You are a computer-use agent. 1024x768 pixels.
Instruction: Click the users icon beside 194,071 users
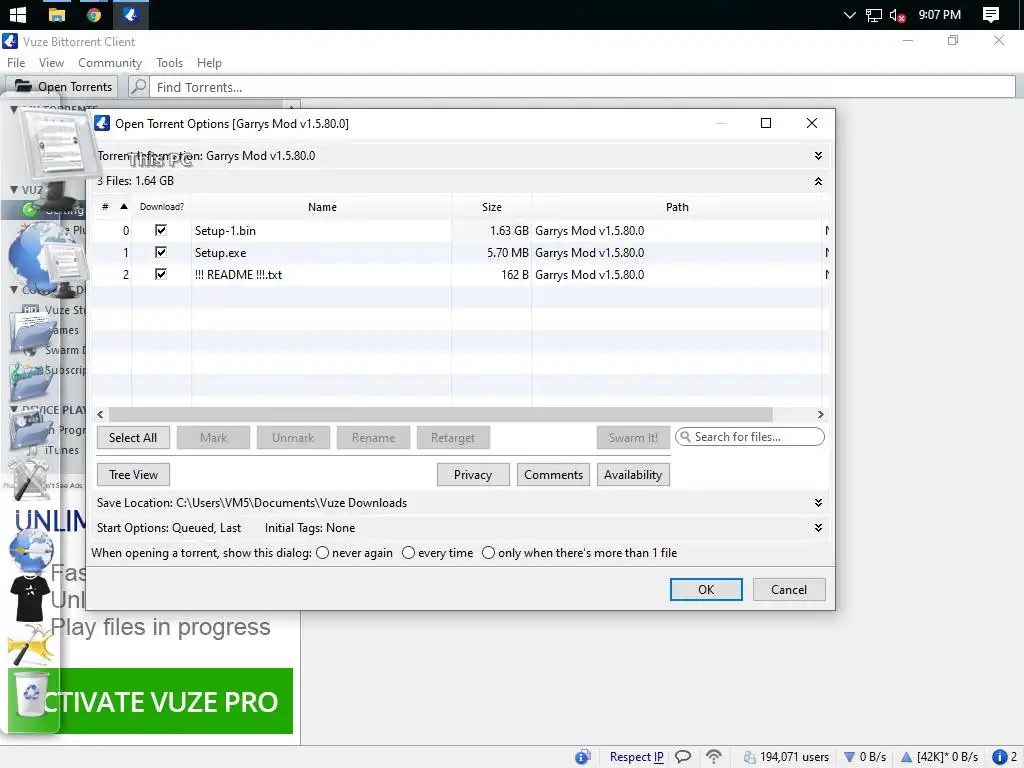tap(750, 756)
